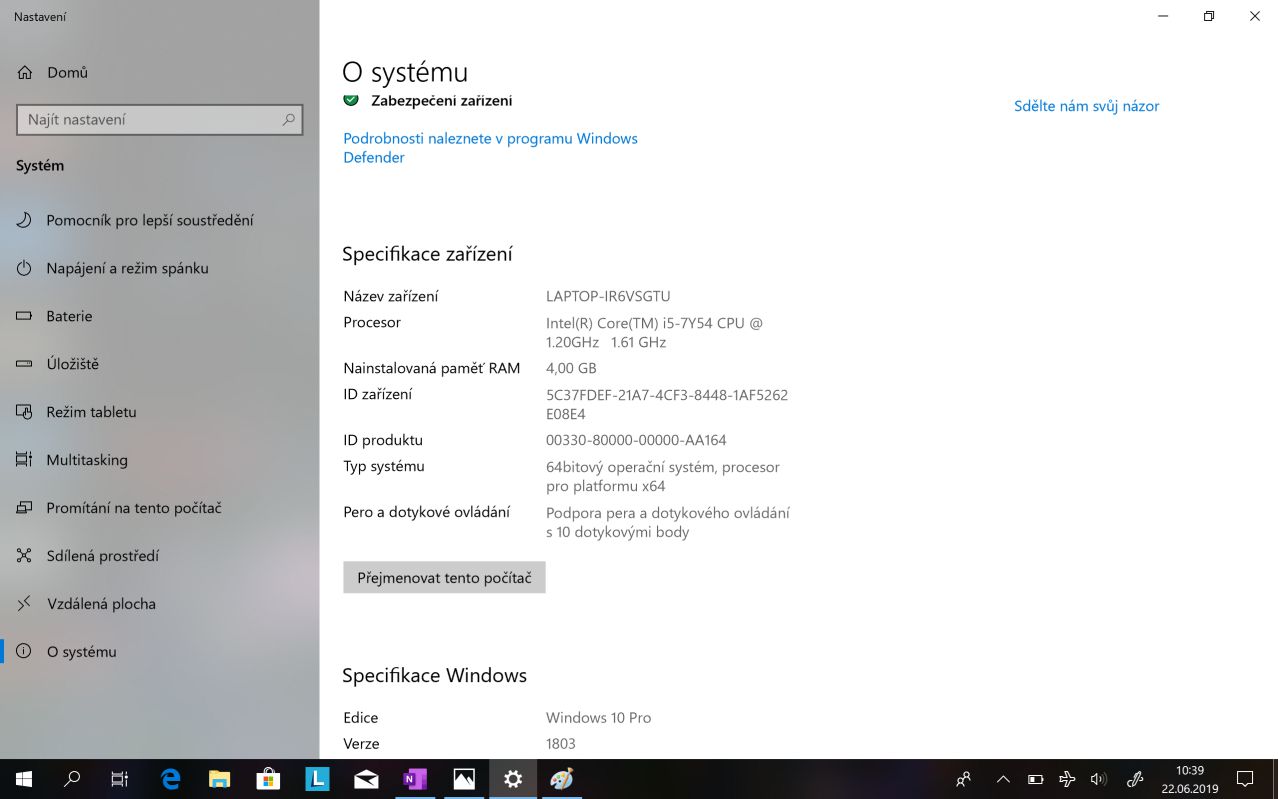Launch Microsoft Edge from taskbar
The width and height of the screenshot is (1278, 799).
pos(171,779)
